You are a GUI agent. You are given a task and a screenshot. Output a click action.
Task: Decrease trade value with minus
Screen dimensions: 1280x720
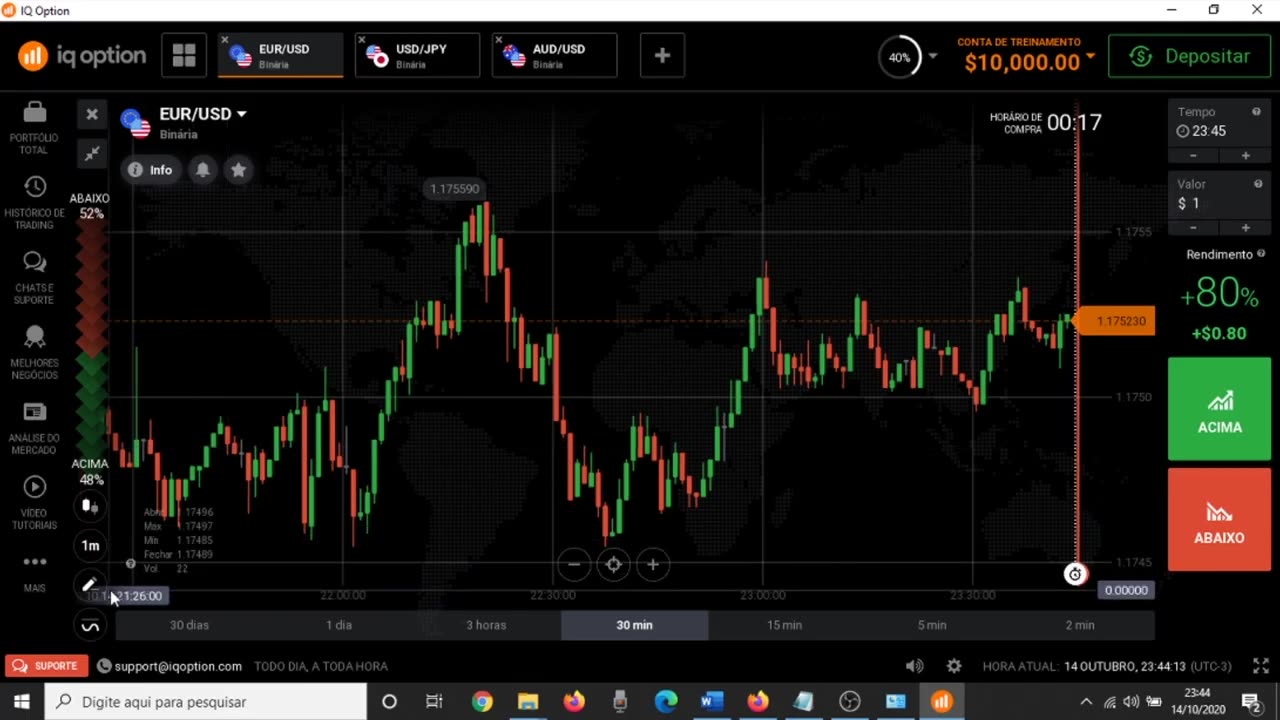[x=1193, y=227]
